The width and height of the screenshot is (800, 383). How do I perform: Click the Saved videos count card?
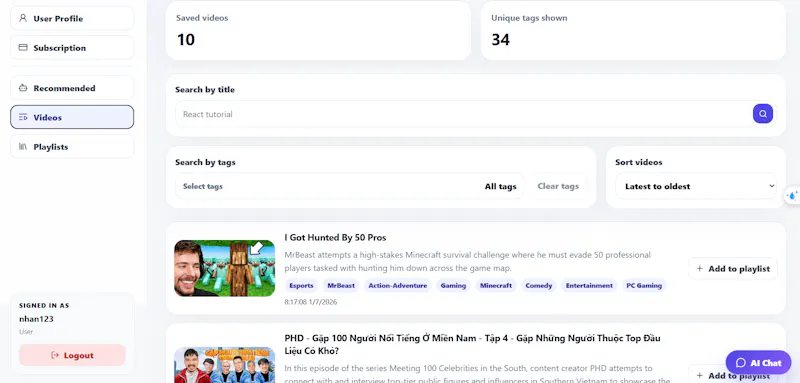point(318,31)
